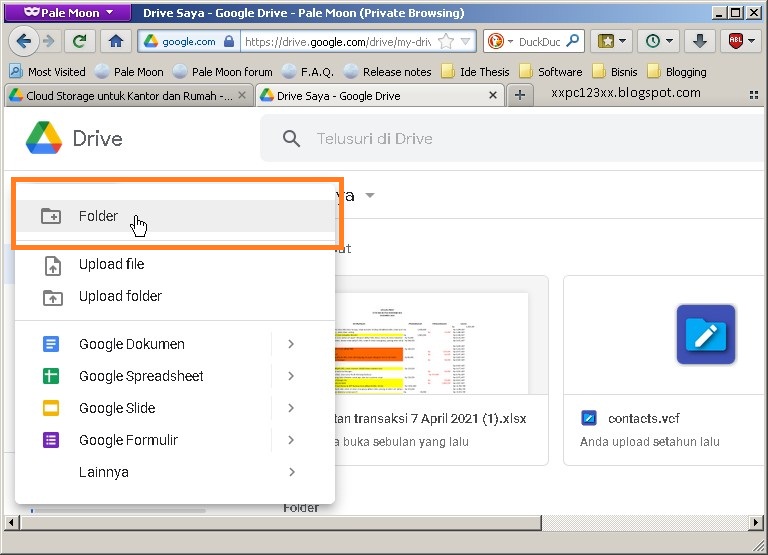Click the scroll left arrow
This screenshot has width=768, height=555.
[x=12, y=523]
